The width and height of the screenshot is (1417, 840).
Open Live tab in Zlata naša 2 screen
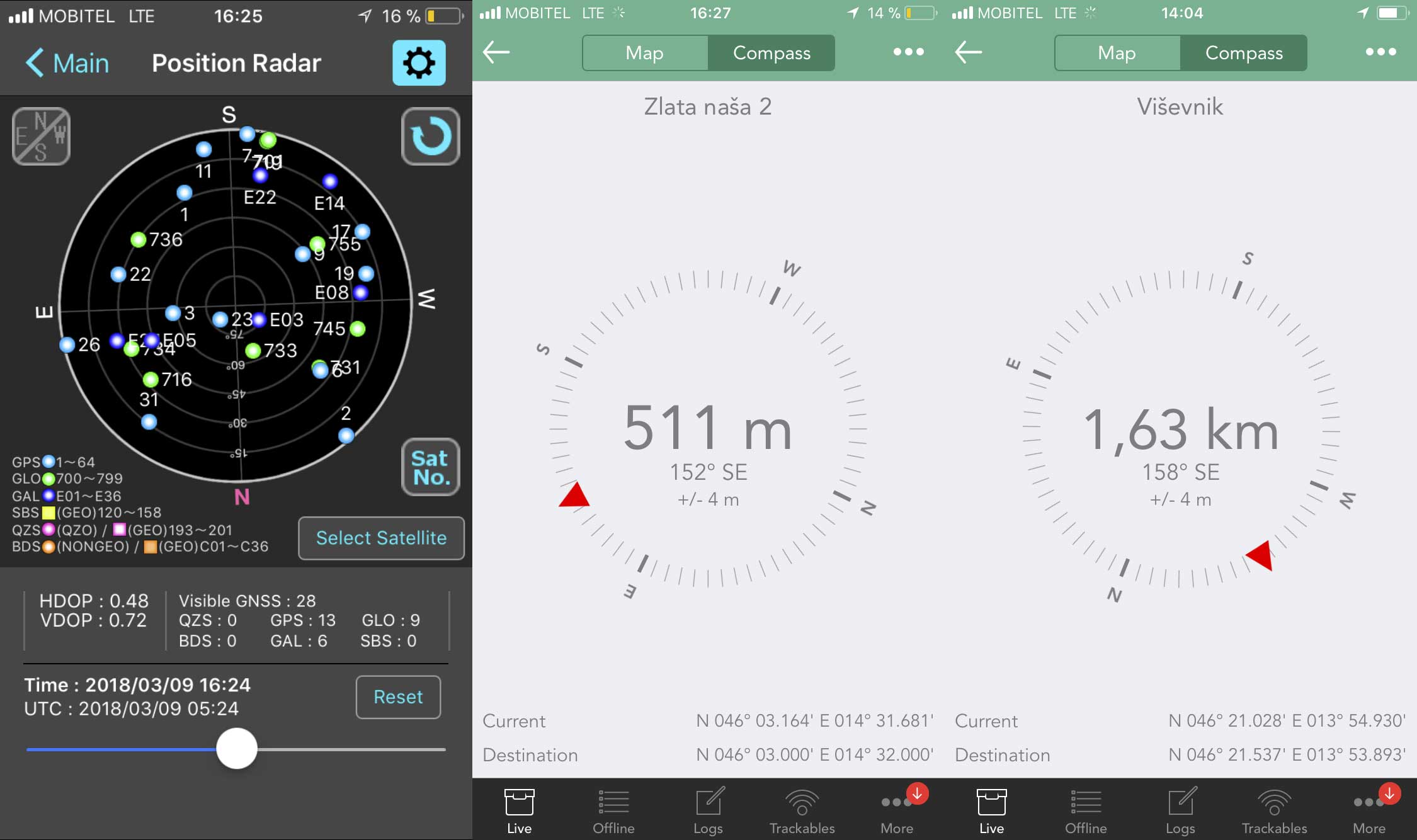pyautogui.click(x=519, y=811)
